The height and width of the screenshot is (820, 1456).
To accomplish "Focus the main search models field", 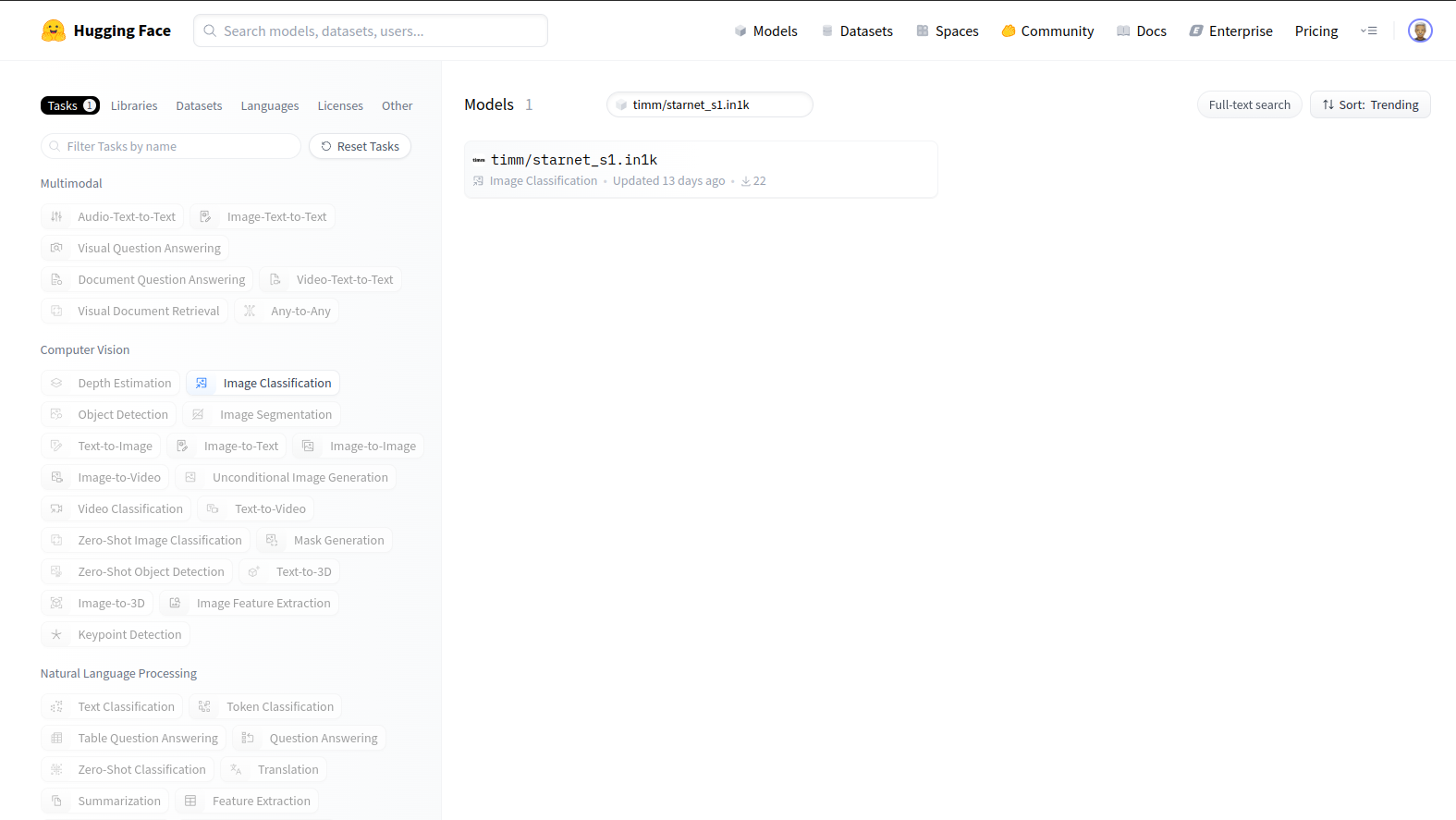I will click(371, 31).
